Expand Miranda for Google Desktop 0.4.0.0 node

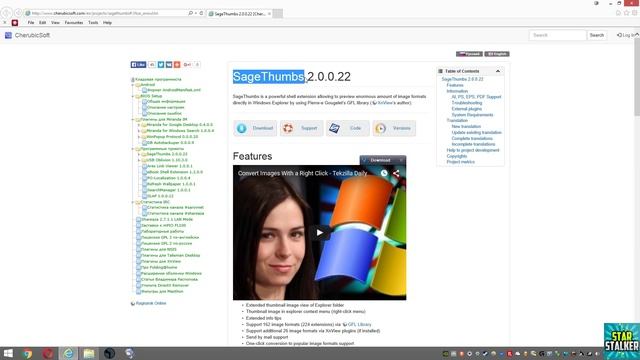(139, 125)
